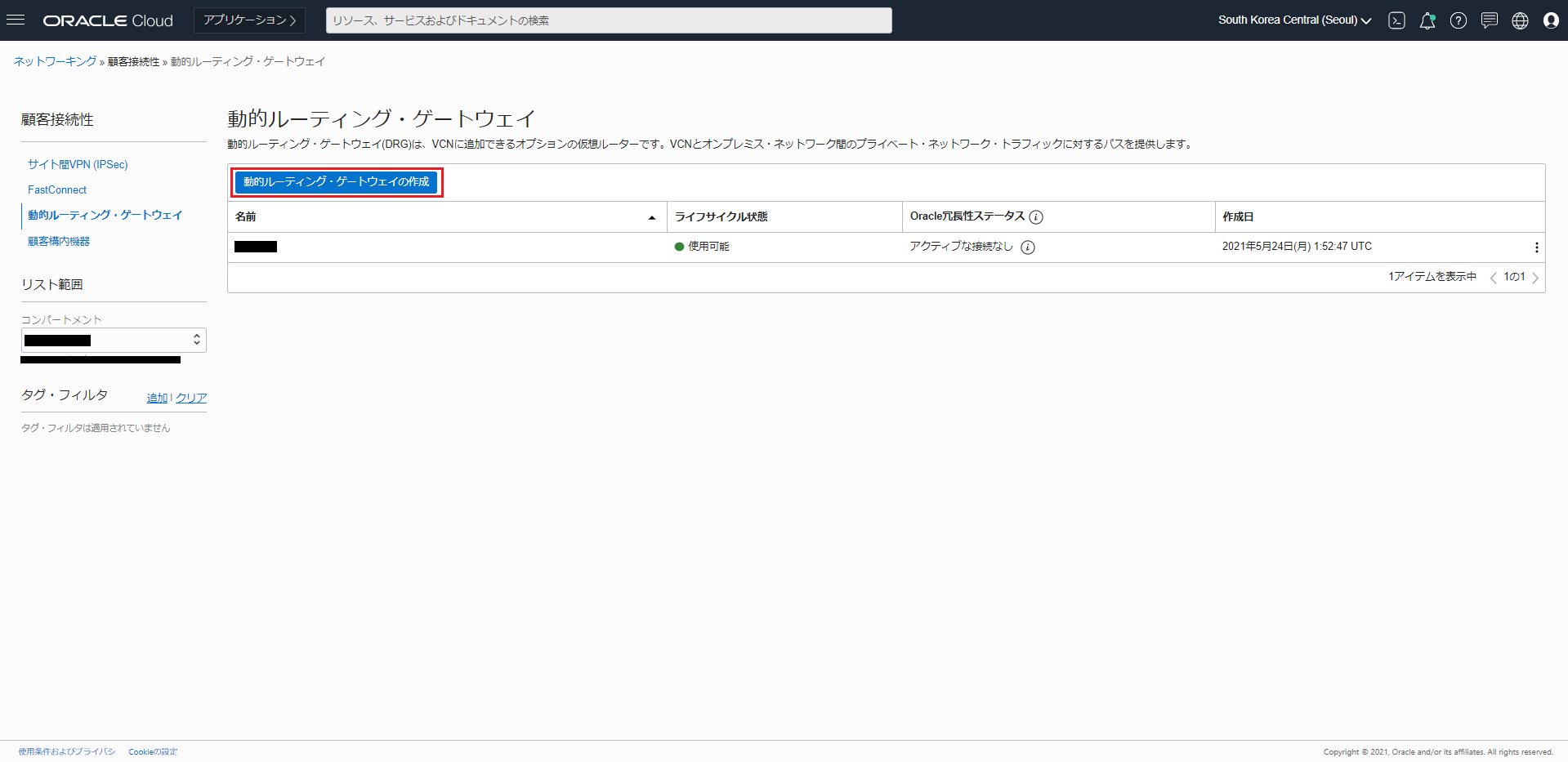Click the 1アイテムを表示中 count text
This screenshot has height=762, width=1568.
1432,277
